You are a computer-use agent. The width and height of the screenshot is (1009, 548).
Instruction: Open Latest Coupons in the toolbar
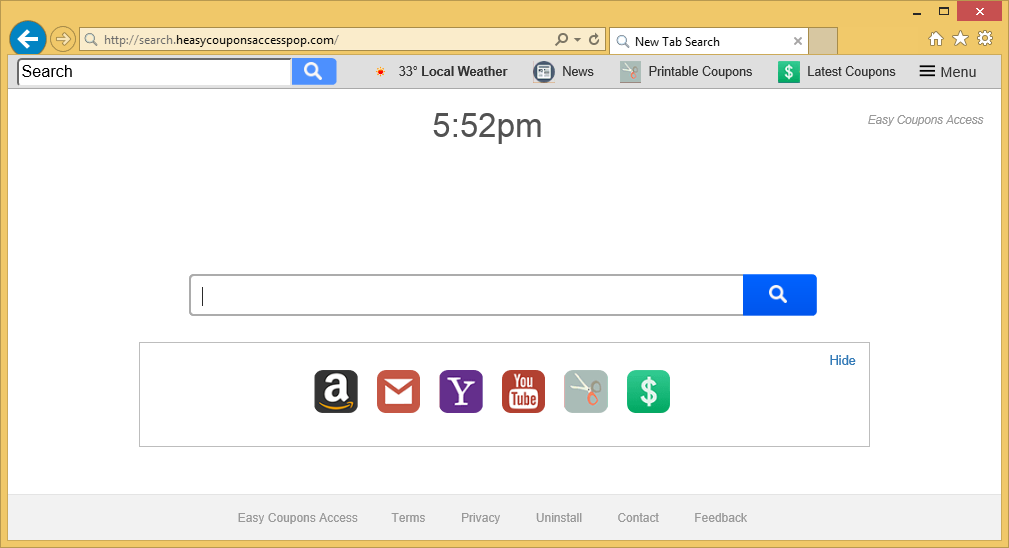coord(838,71)
